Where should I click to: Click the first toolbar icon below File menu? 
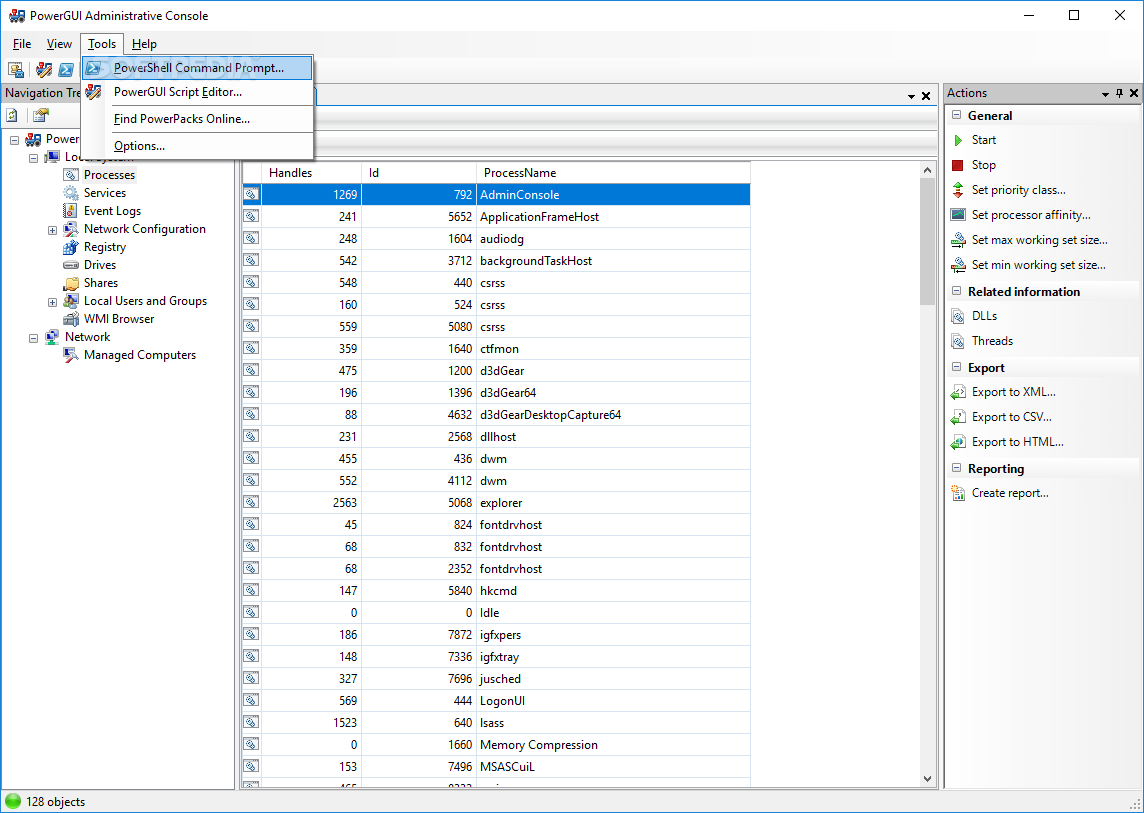[x=15, y=70]
